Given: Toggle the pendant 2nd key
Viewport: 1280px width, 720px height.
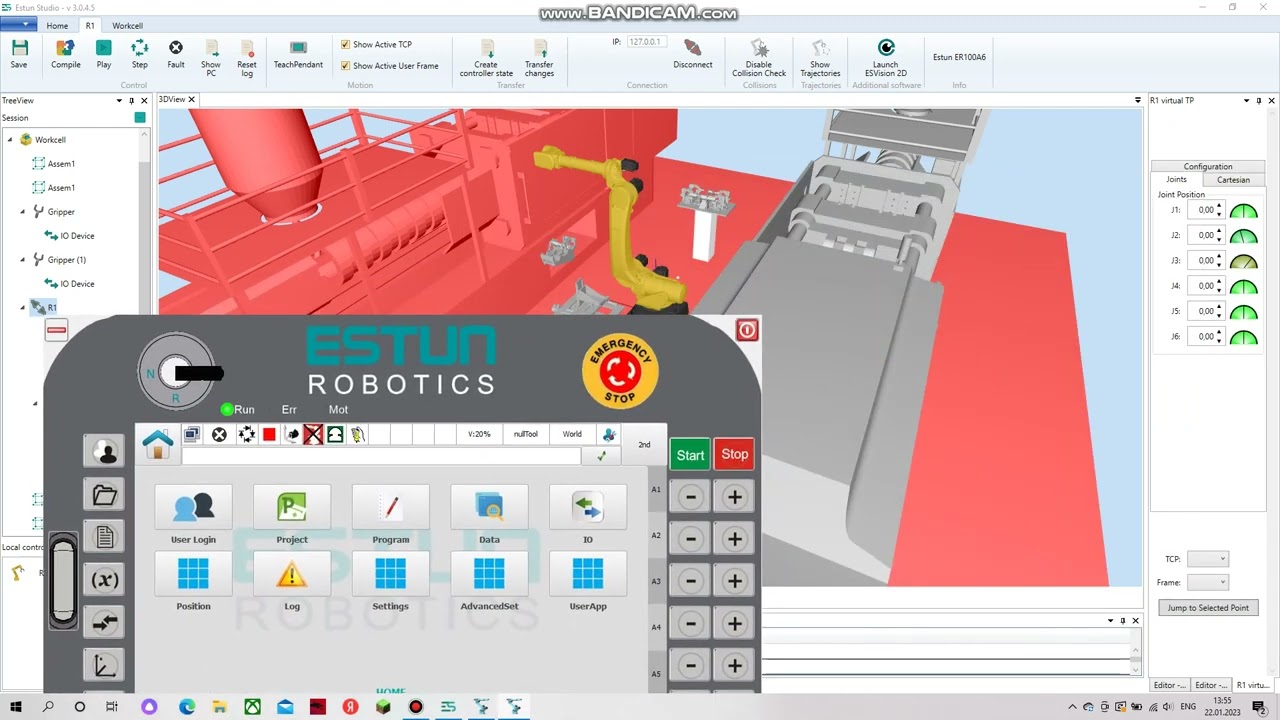Looking at the screenshot, I should point(644,445).
